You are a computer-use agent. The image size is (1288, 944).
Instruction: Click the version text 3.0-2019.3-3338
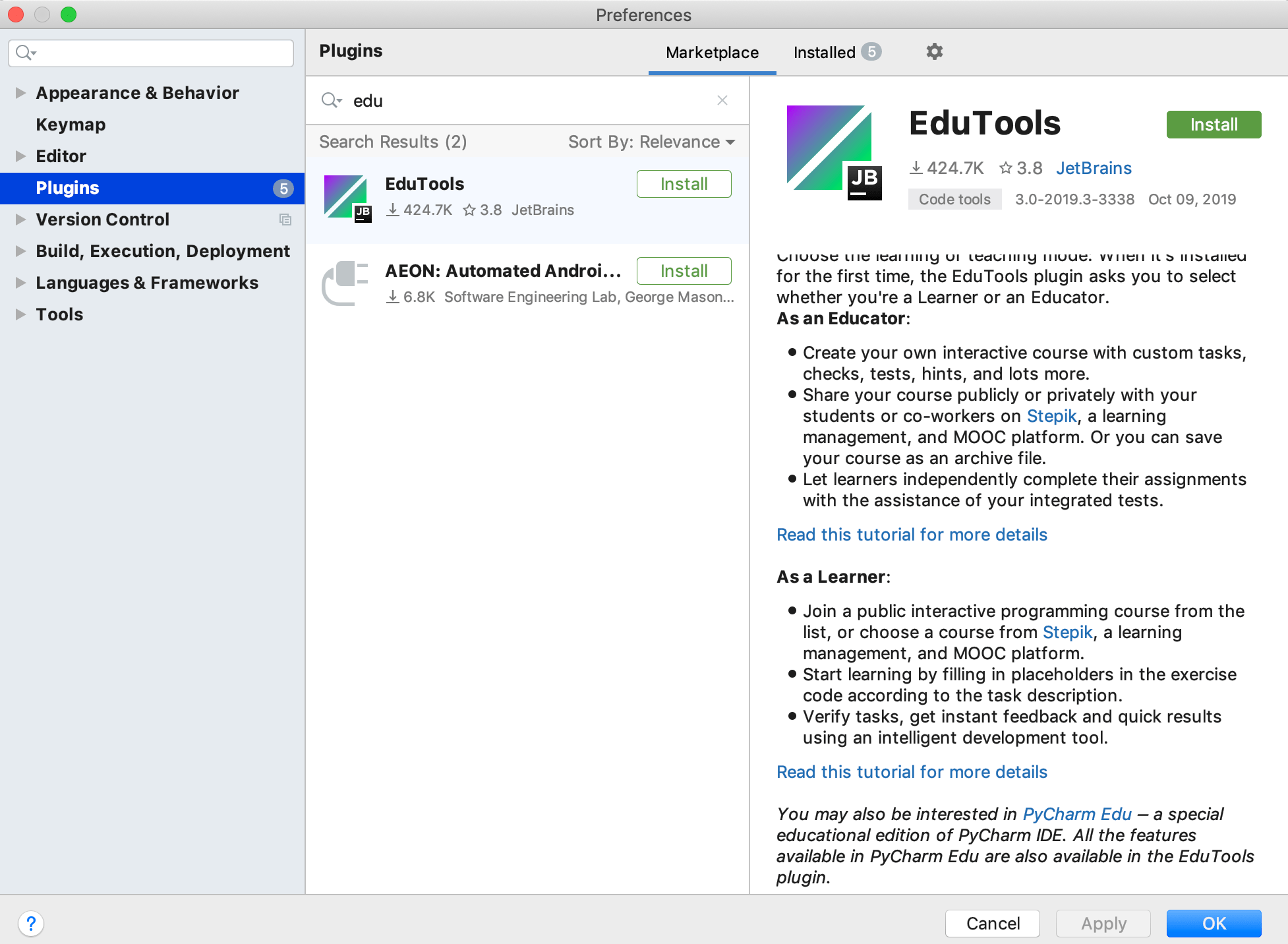click(1074, 199)
